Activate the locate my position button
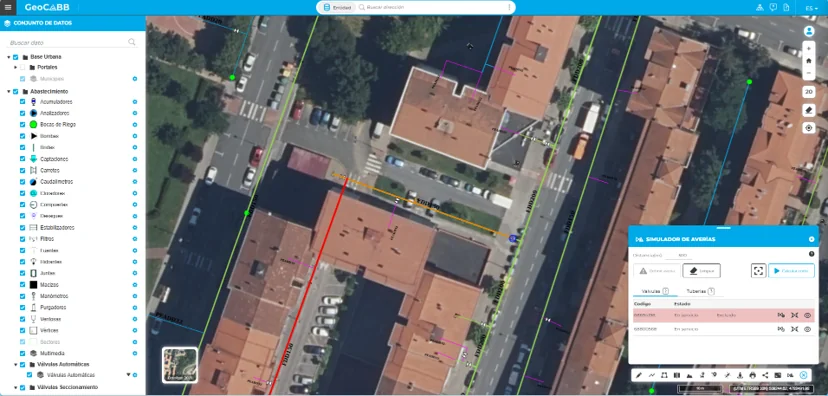828x396 pixels. [x=808, y=128]
